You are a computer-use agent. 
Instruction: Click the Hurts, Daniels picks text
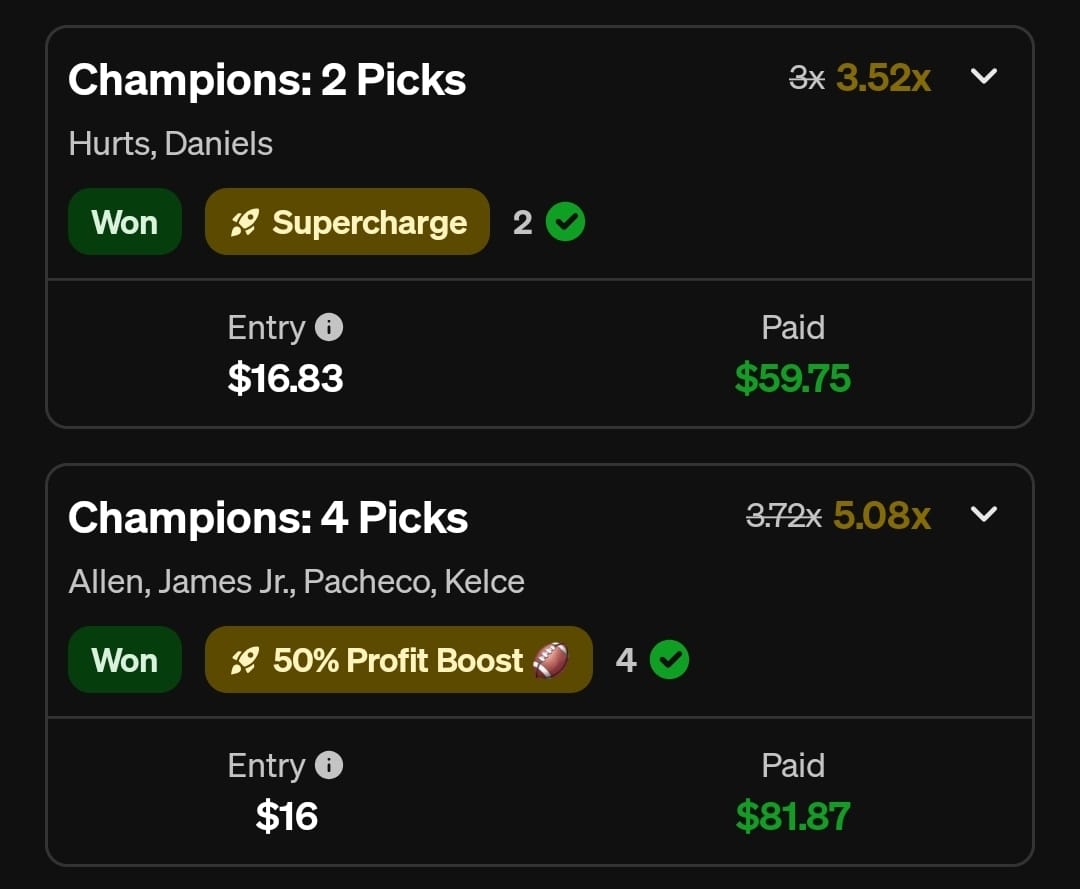tap(171, 144)
